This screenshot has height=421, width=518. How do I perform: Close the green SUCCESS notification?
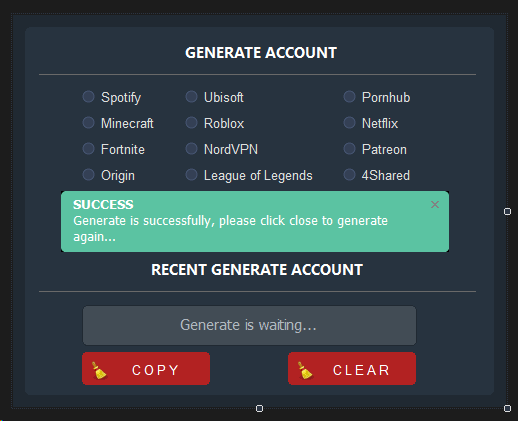[435, 204]
